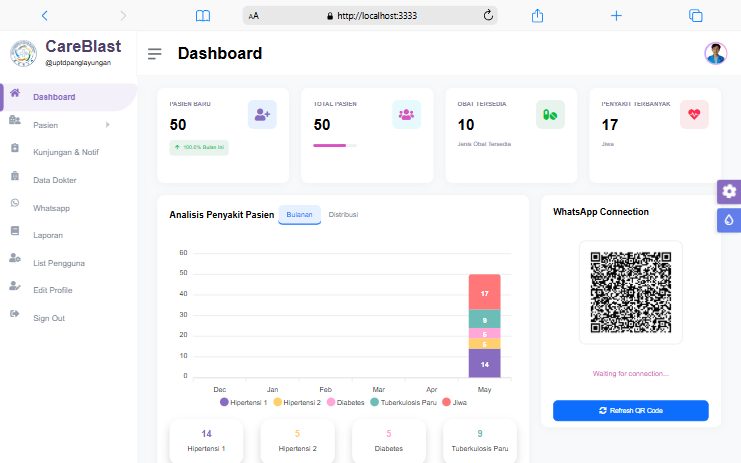
Task: Click Hipertensi 1 purple bar segment 14
Action: click(x=484, y=363)
